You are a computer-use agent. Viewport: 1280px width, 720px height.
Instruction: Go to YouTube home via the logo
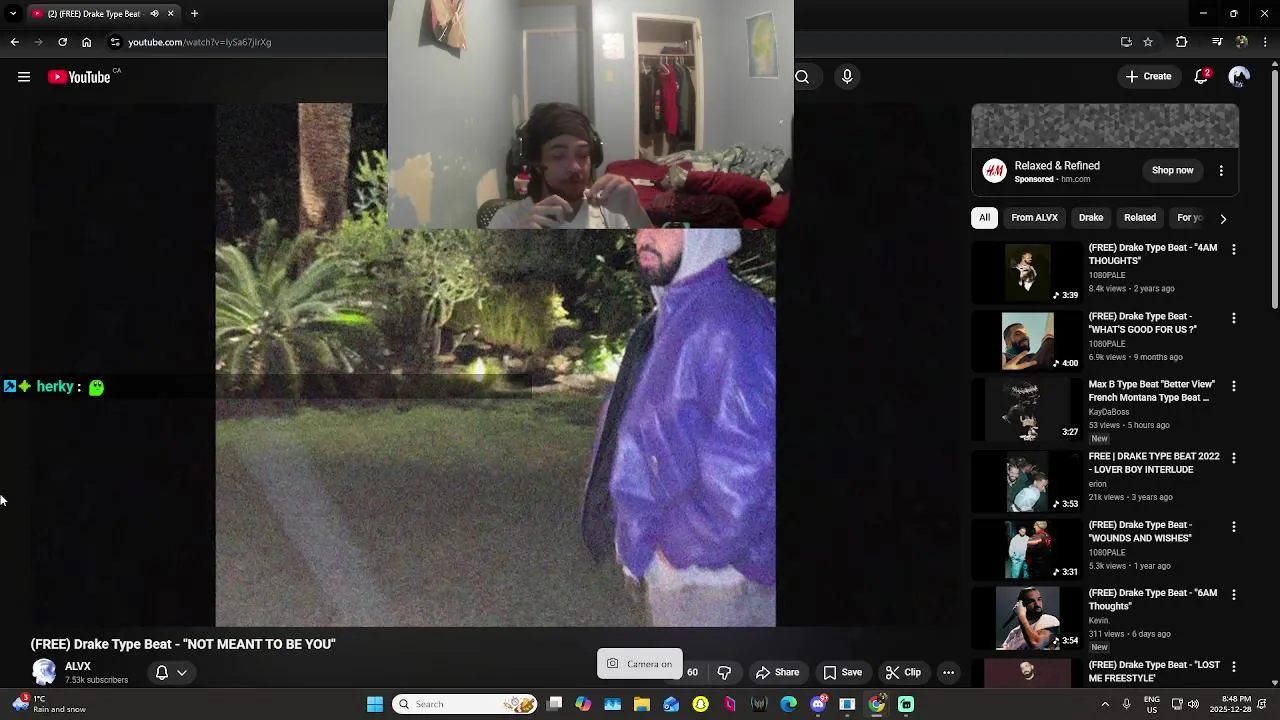tap(79, 77)
